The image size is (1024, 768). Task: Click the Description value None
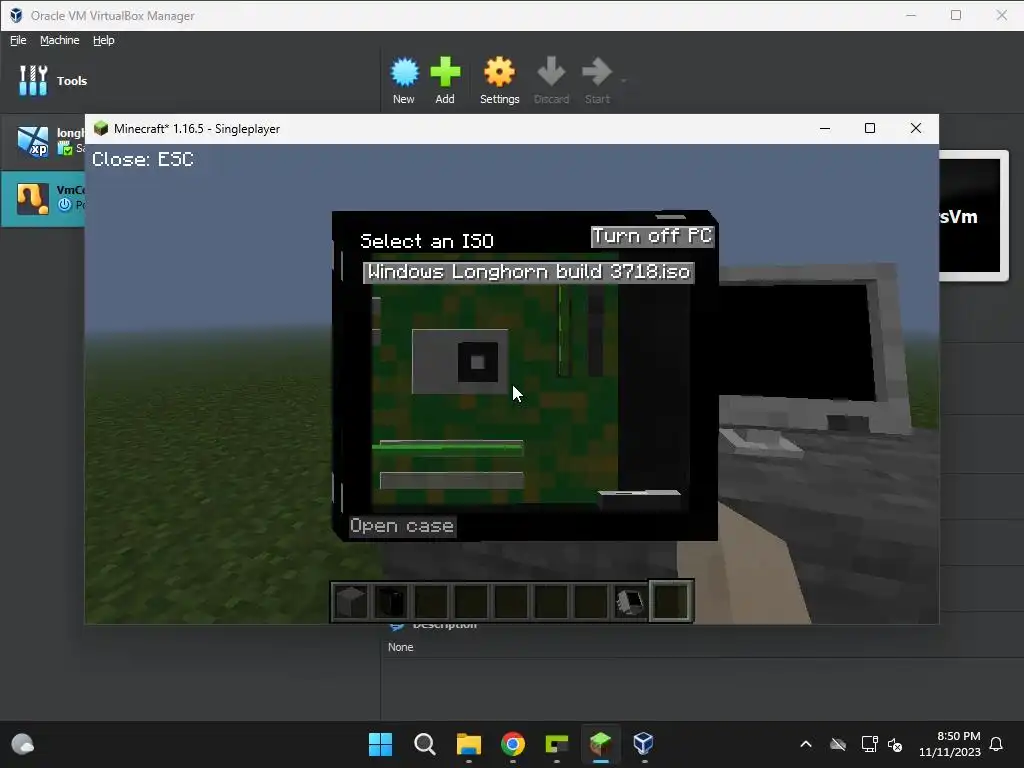pyautogui.click(x=400, y=647)
